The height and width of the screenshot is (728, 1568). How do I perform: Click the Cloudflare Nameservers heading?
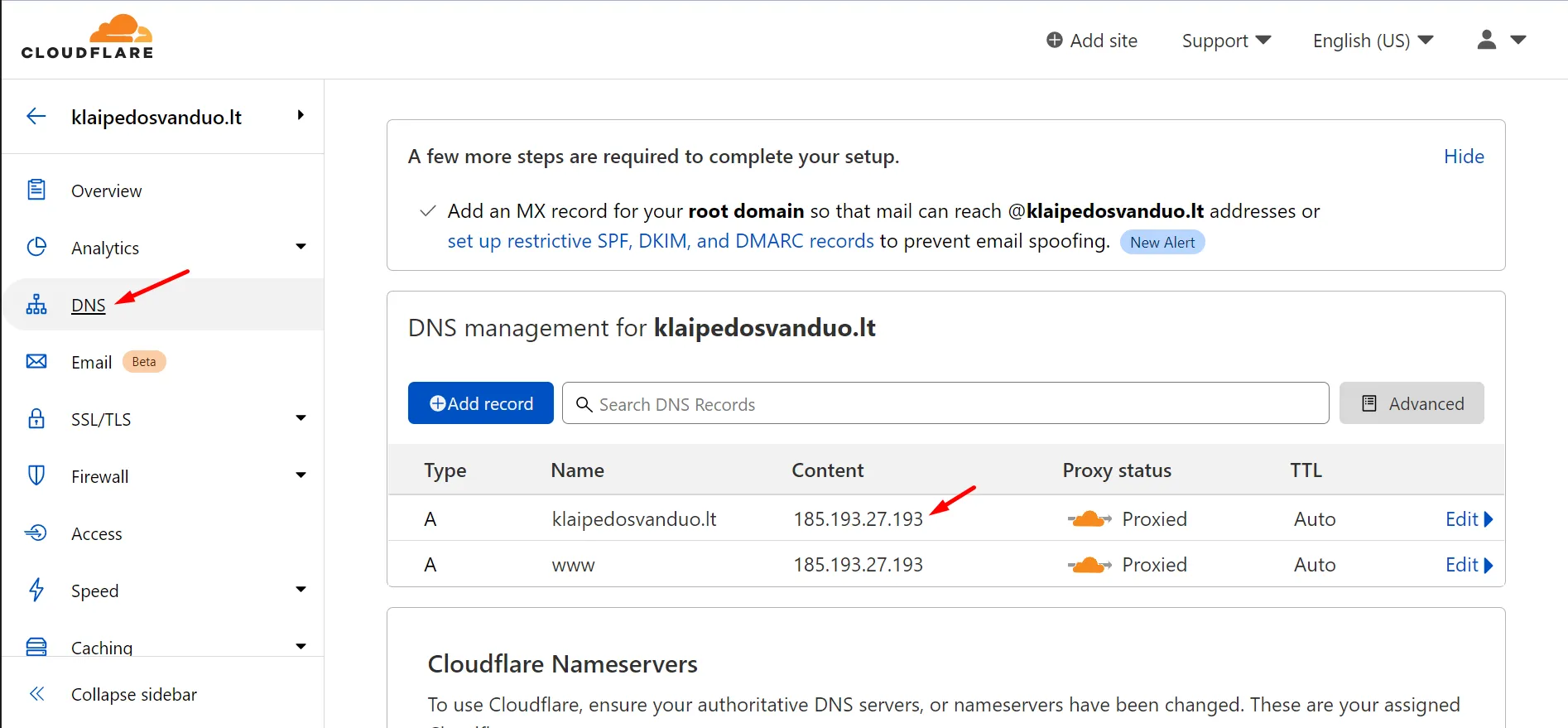[562, 664]
